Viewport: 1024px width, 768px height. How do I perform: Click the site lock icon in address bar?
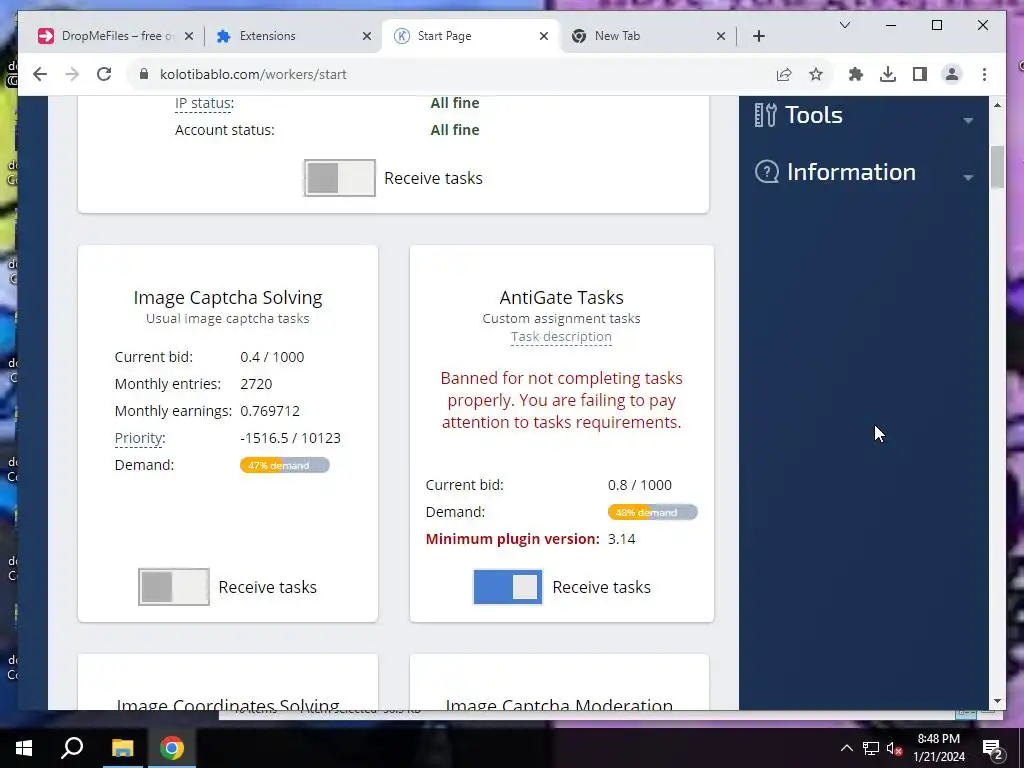tap(144, 74)
